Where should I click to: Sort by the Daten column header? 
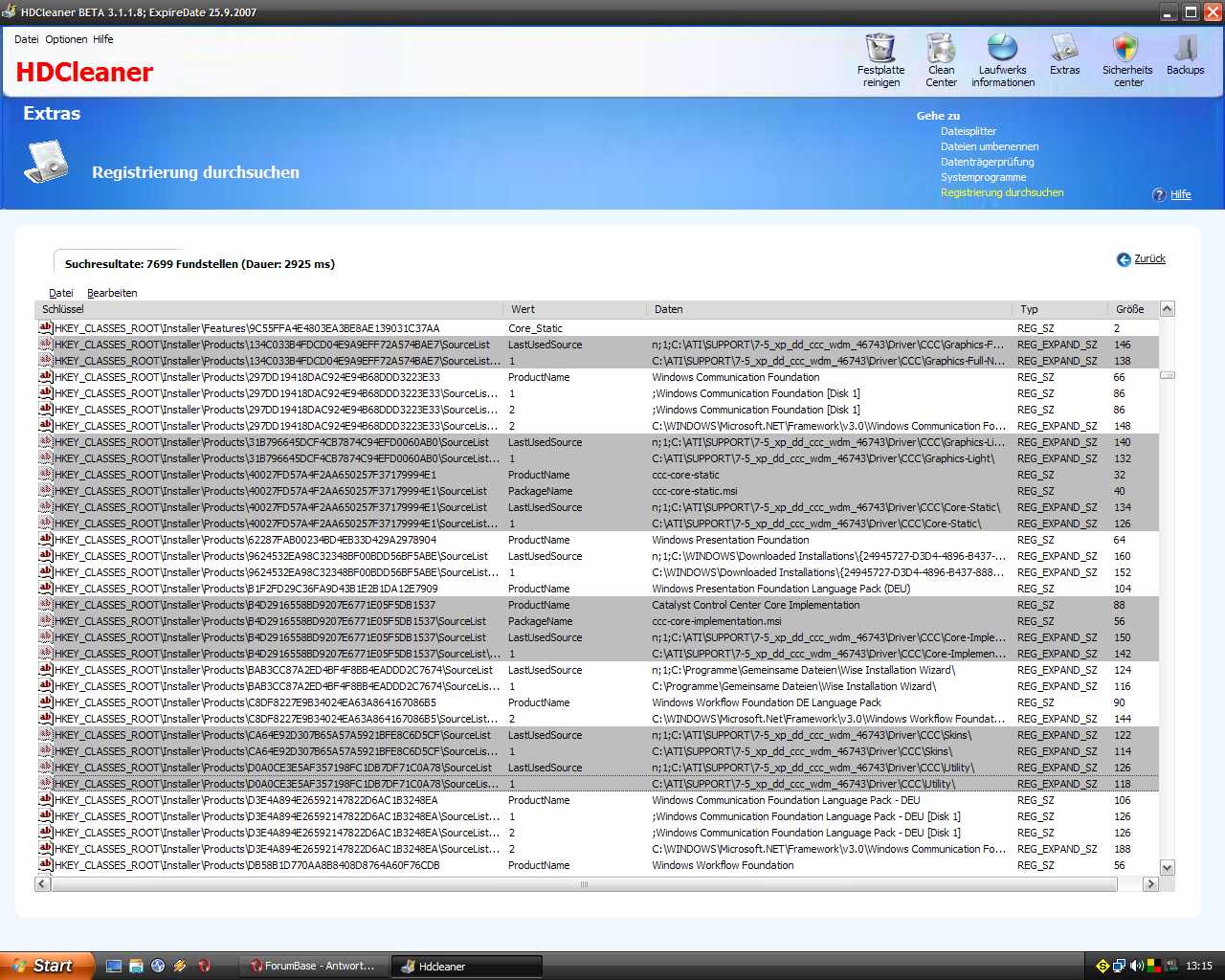coord(829,309)
